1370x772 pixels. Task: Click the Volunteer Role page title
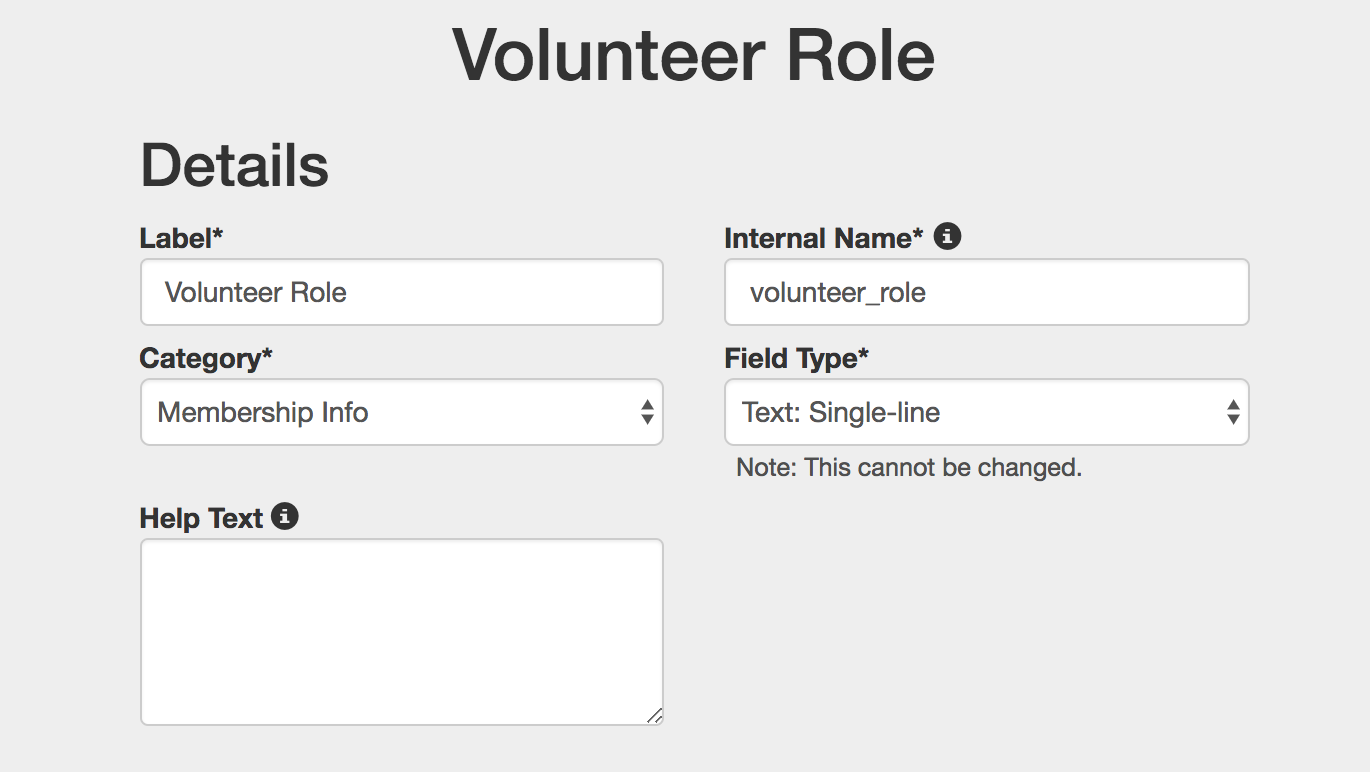point(693,54)
